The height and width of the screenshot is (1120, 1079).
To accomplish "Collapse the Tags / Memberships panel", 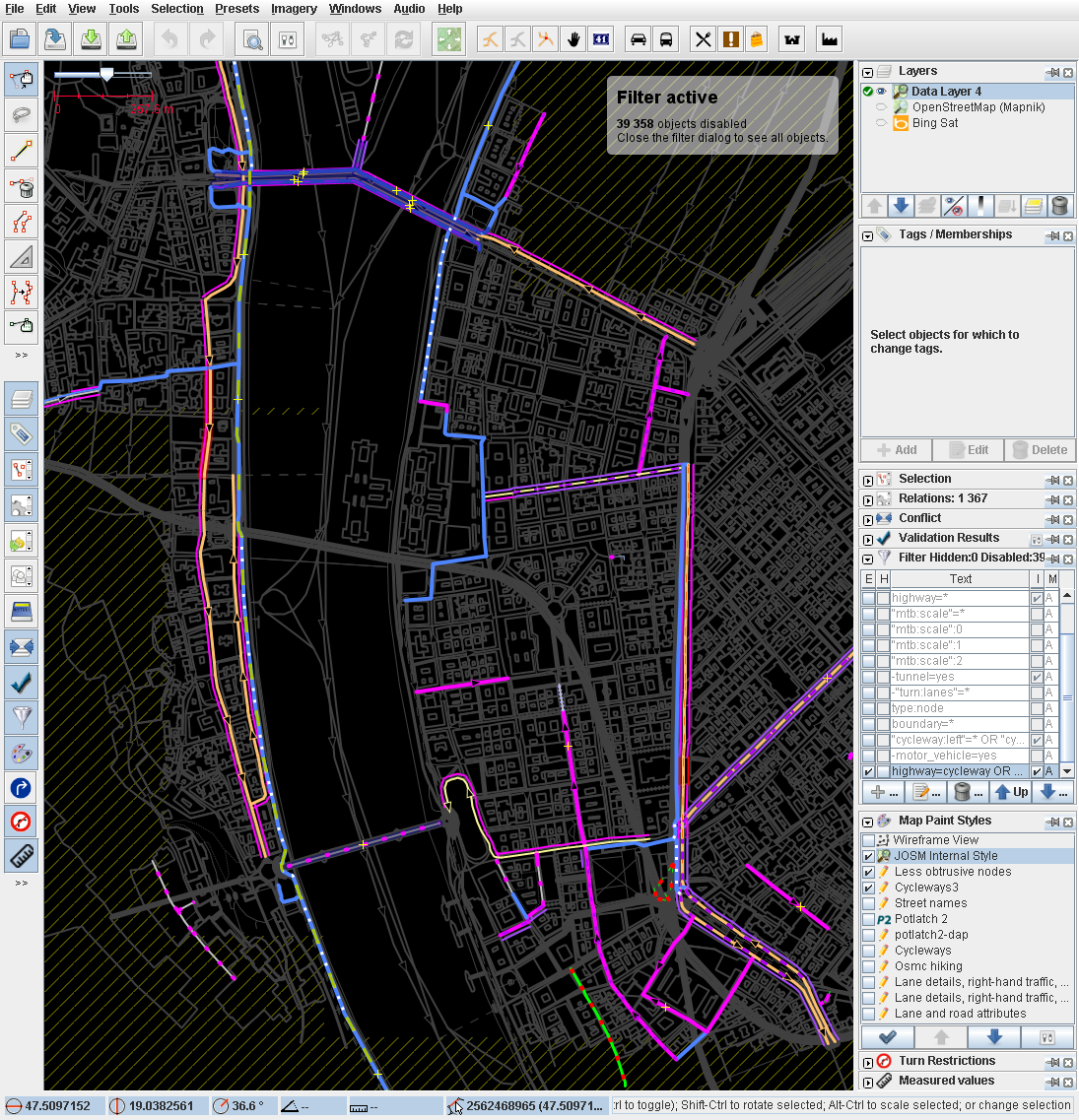I will point(867,235).
